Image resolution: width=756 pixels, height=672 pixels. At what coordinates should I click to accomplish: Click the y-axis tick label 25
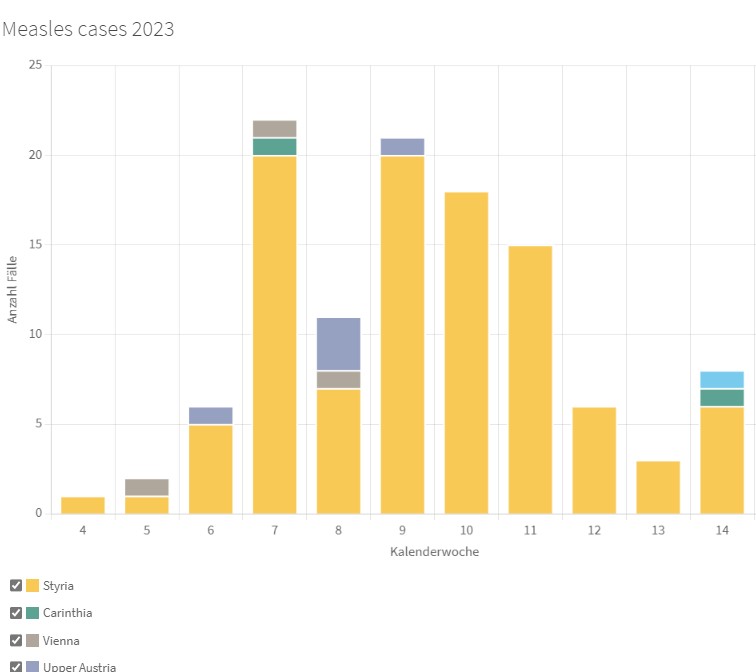35,65
